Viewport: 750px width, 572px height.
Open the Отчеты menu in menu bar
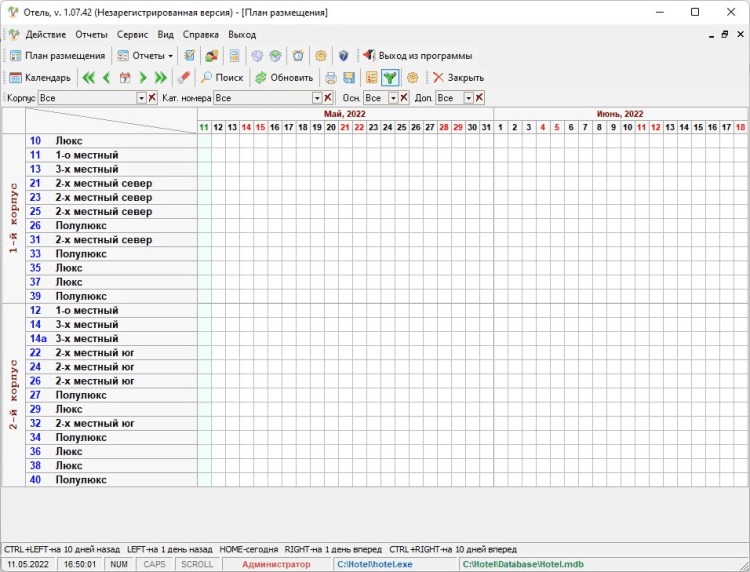tap(91, 34)
